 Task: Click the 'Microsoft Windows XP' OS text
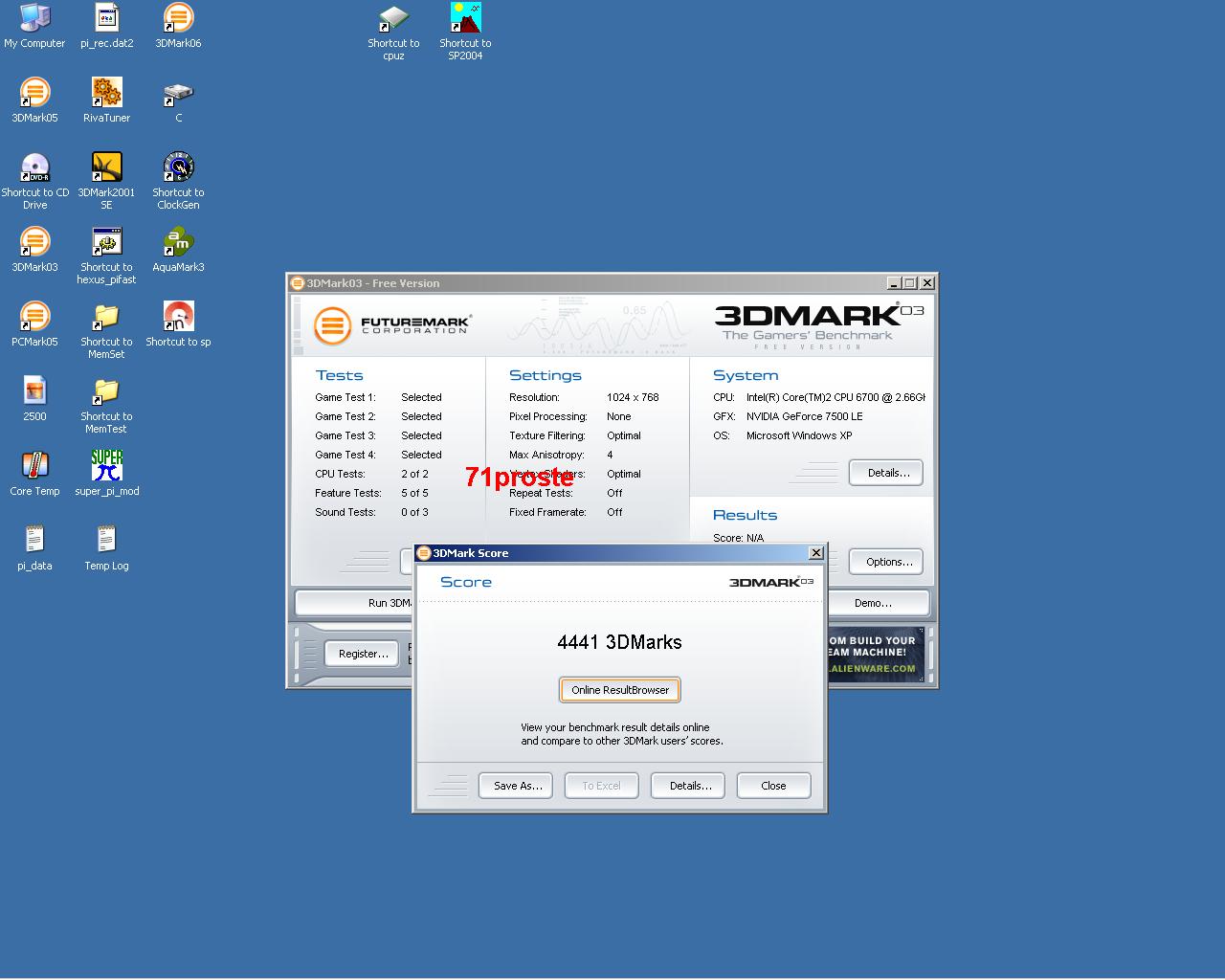[799, 435]
